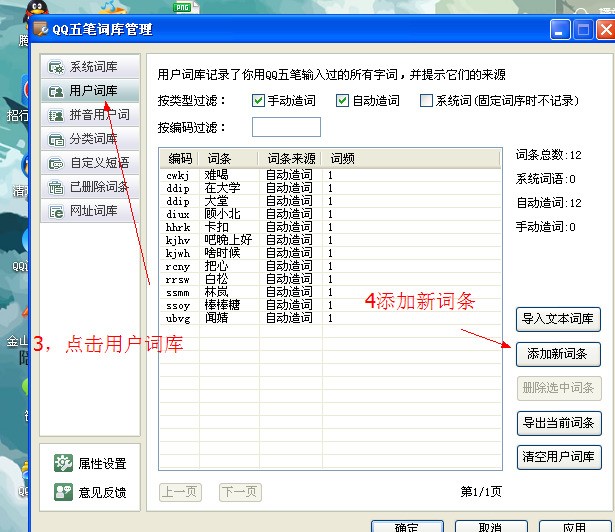The height and width of the screenshot is (532, 615).
Task: Click the QQ五笔词库管理 title bar icon
Action: tap(41, 29)
